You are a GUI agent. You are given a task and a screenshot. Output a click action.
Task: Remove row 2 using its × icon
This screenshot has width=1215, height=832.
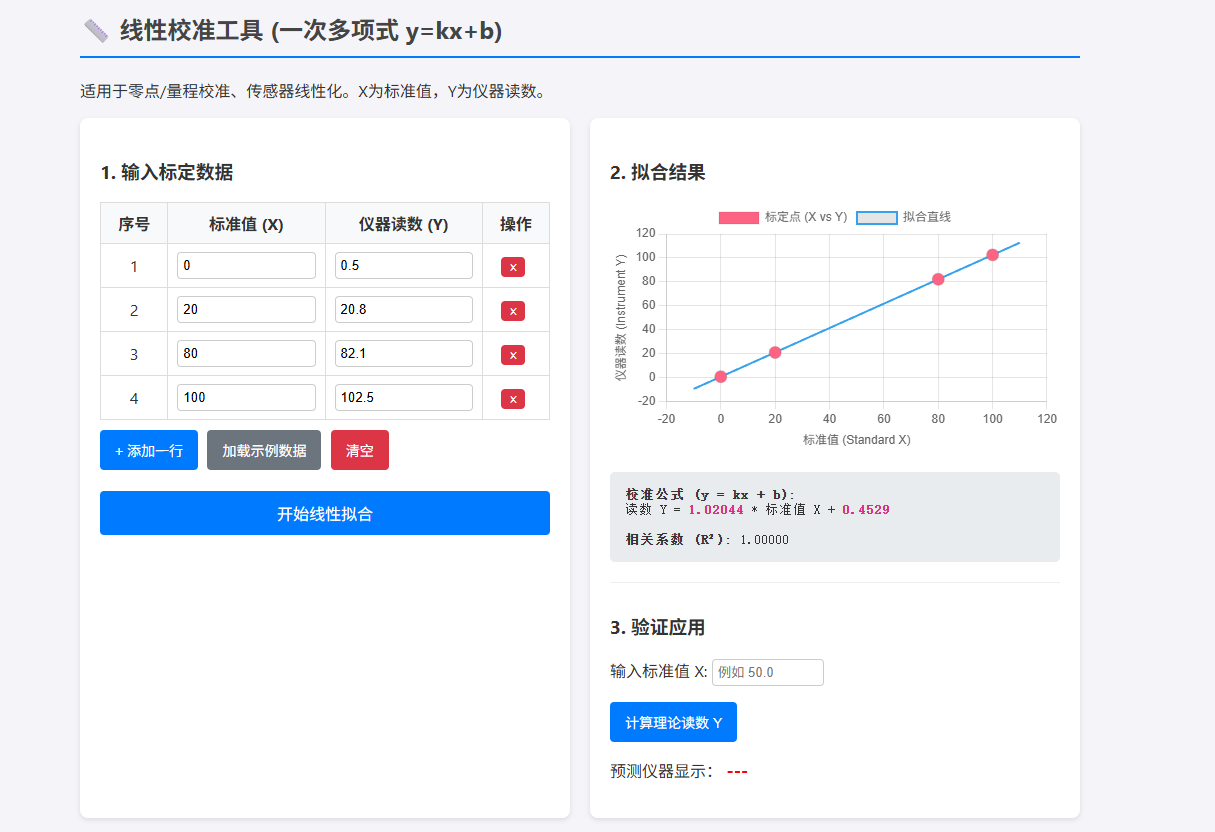coord(512,311)
